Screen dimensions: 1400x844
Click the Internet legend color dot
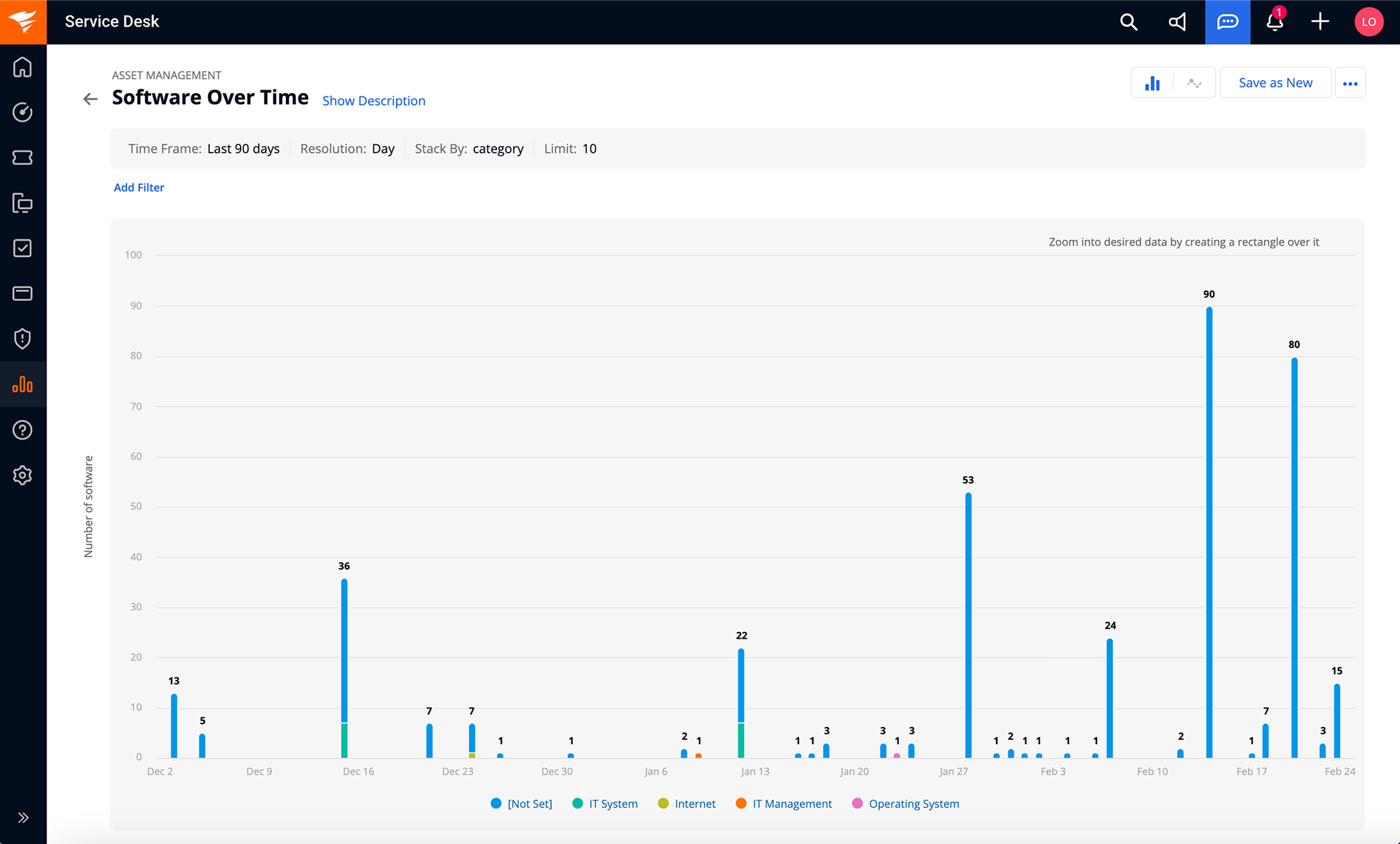coord(662,803)
